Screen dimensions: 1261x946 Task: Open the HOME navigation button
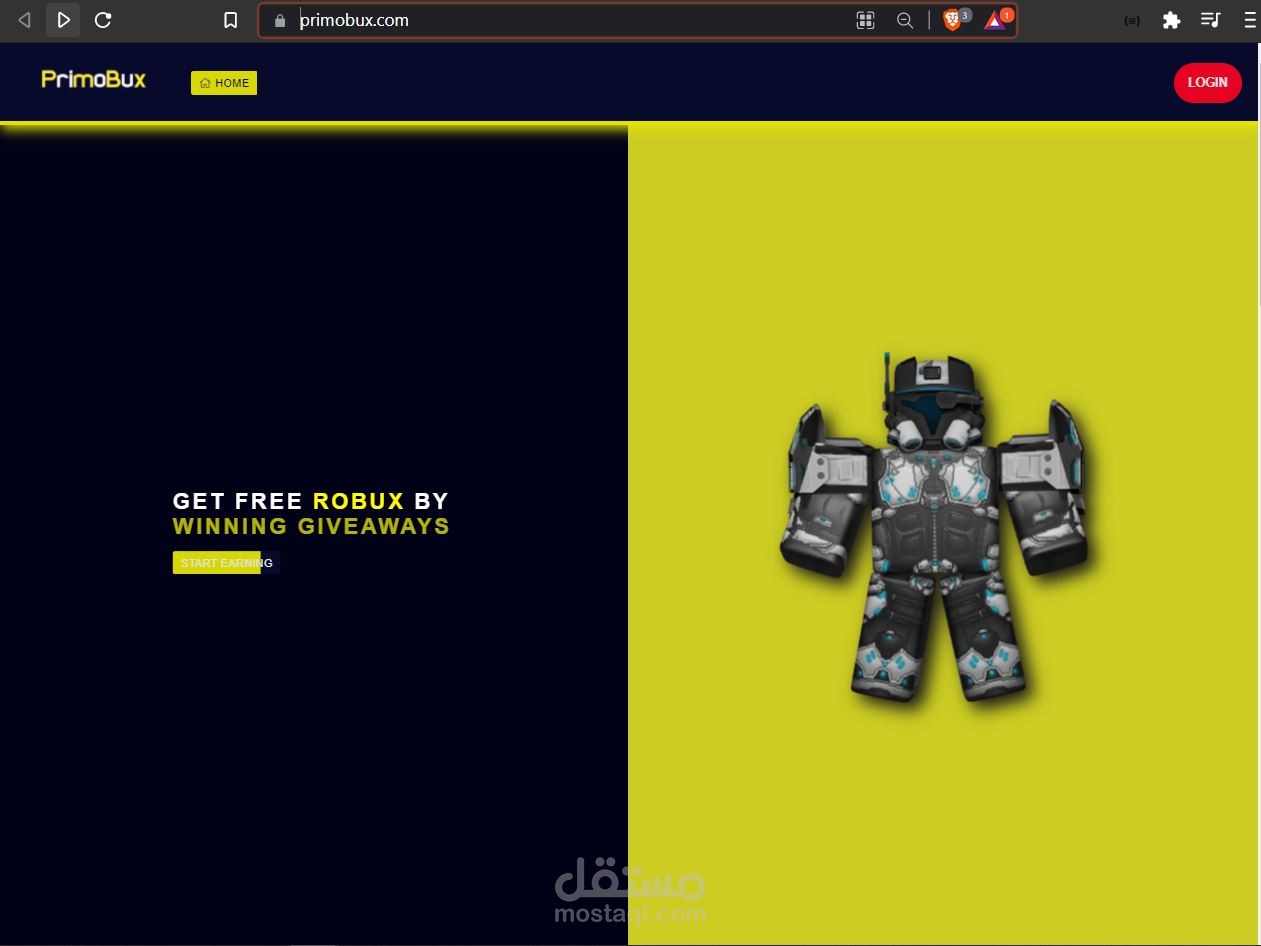click(x=224, y=83)
